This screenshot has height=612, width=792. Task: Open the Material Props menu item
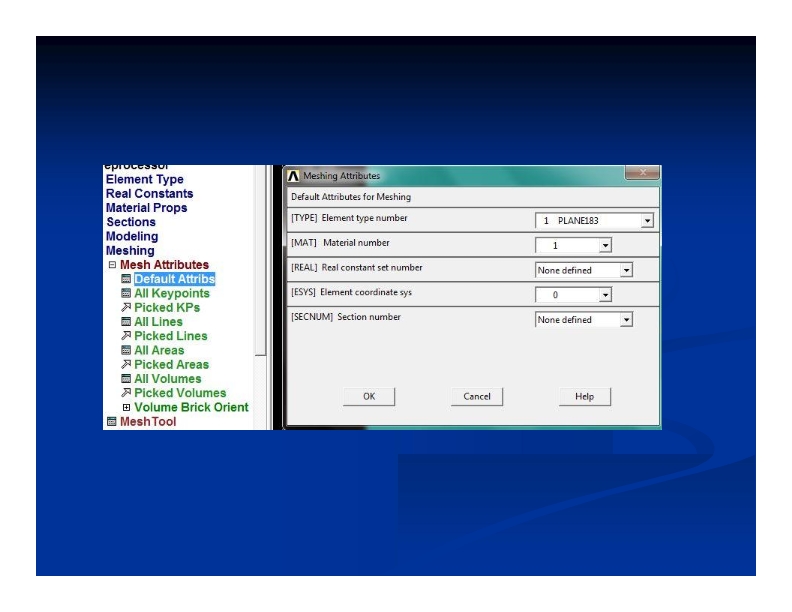tap(146, 208)
